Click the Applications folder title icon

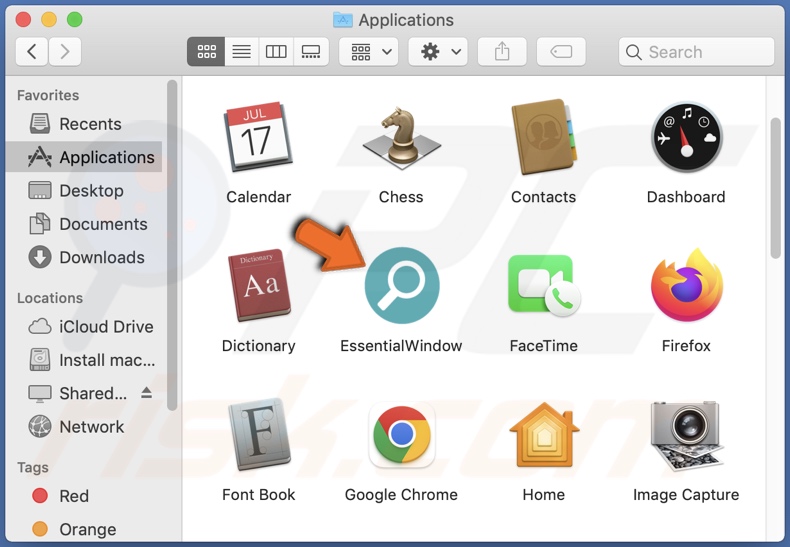[343, 20]
